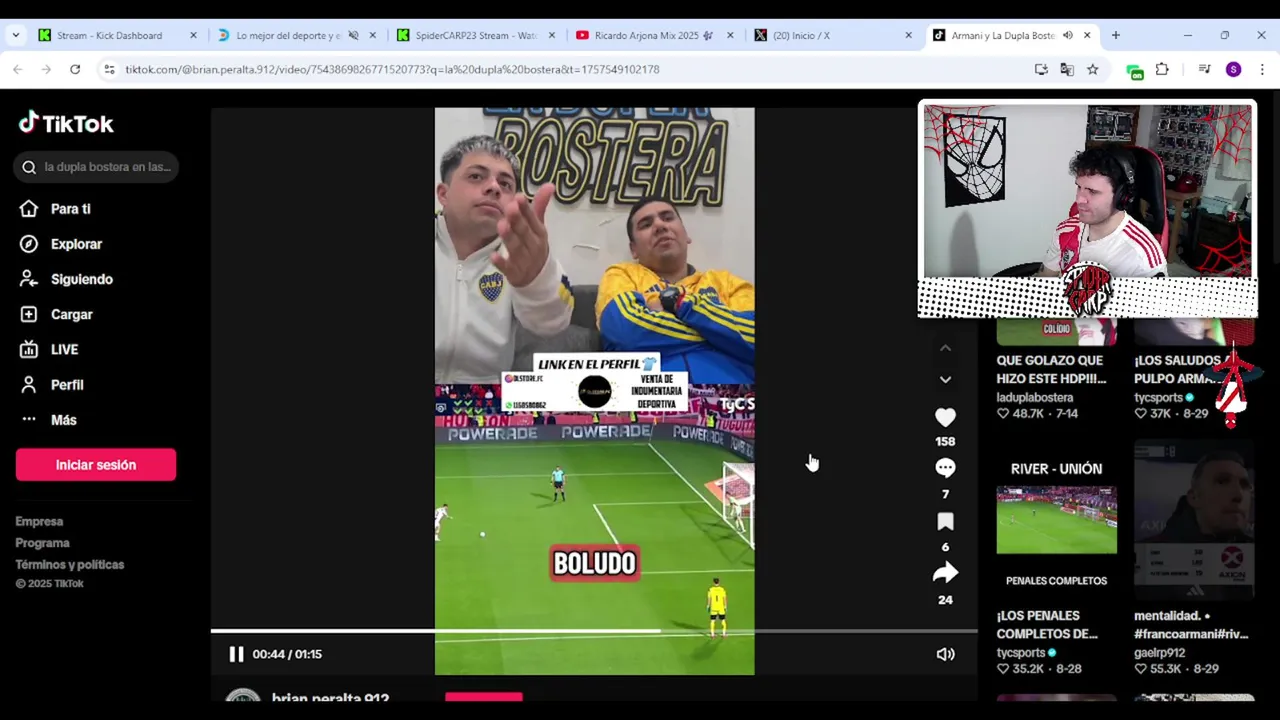
Task: Reload the current page
Action: tap(75, 69)
